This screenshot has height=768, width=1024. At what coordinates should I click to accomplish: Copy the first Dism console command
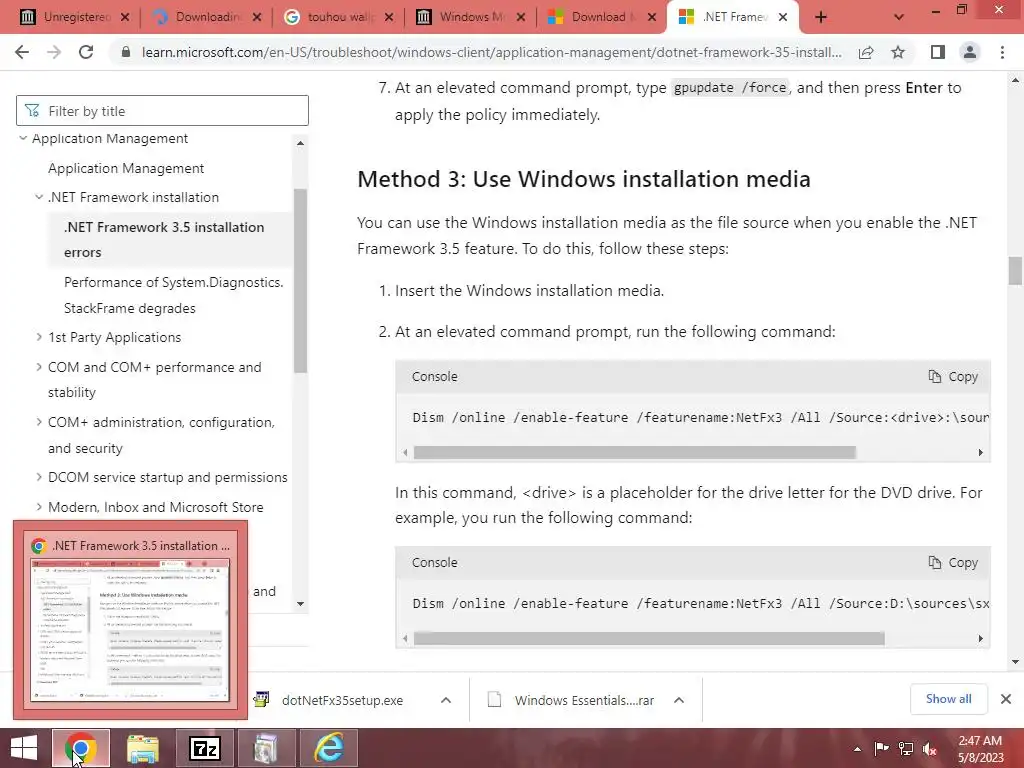coord(953,377)
